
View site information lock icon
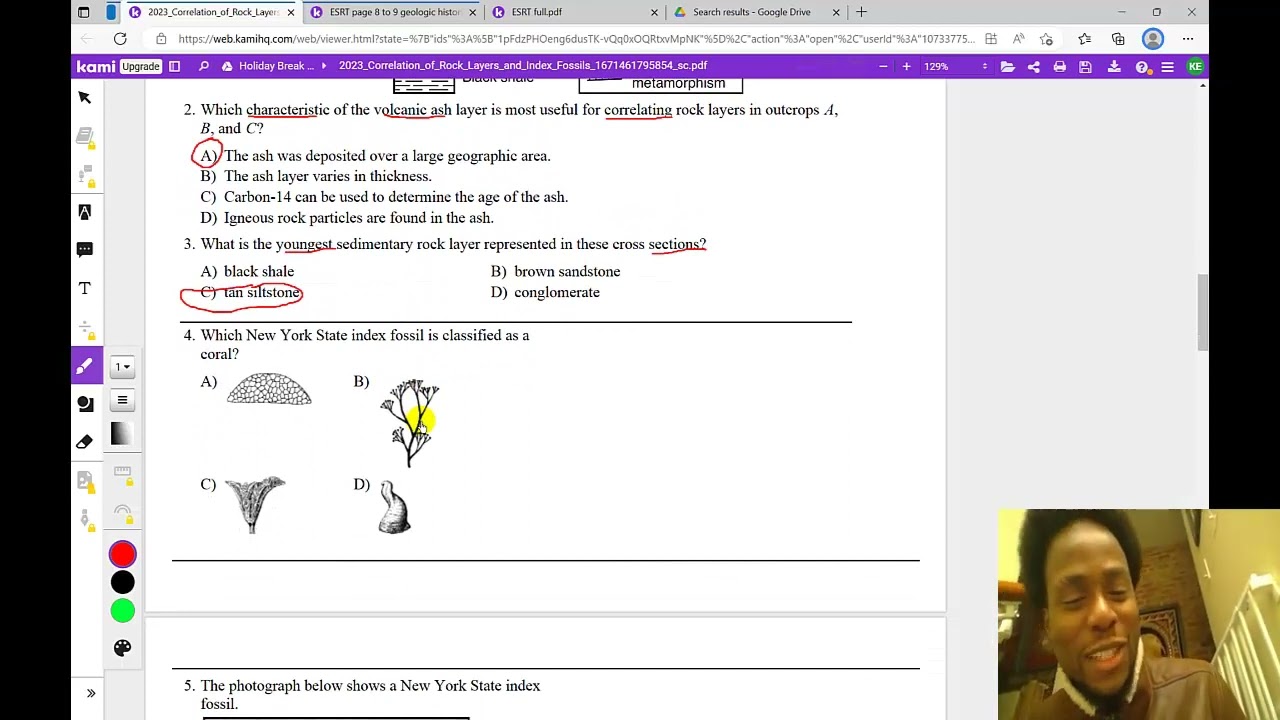161,39
